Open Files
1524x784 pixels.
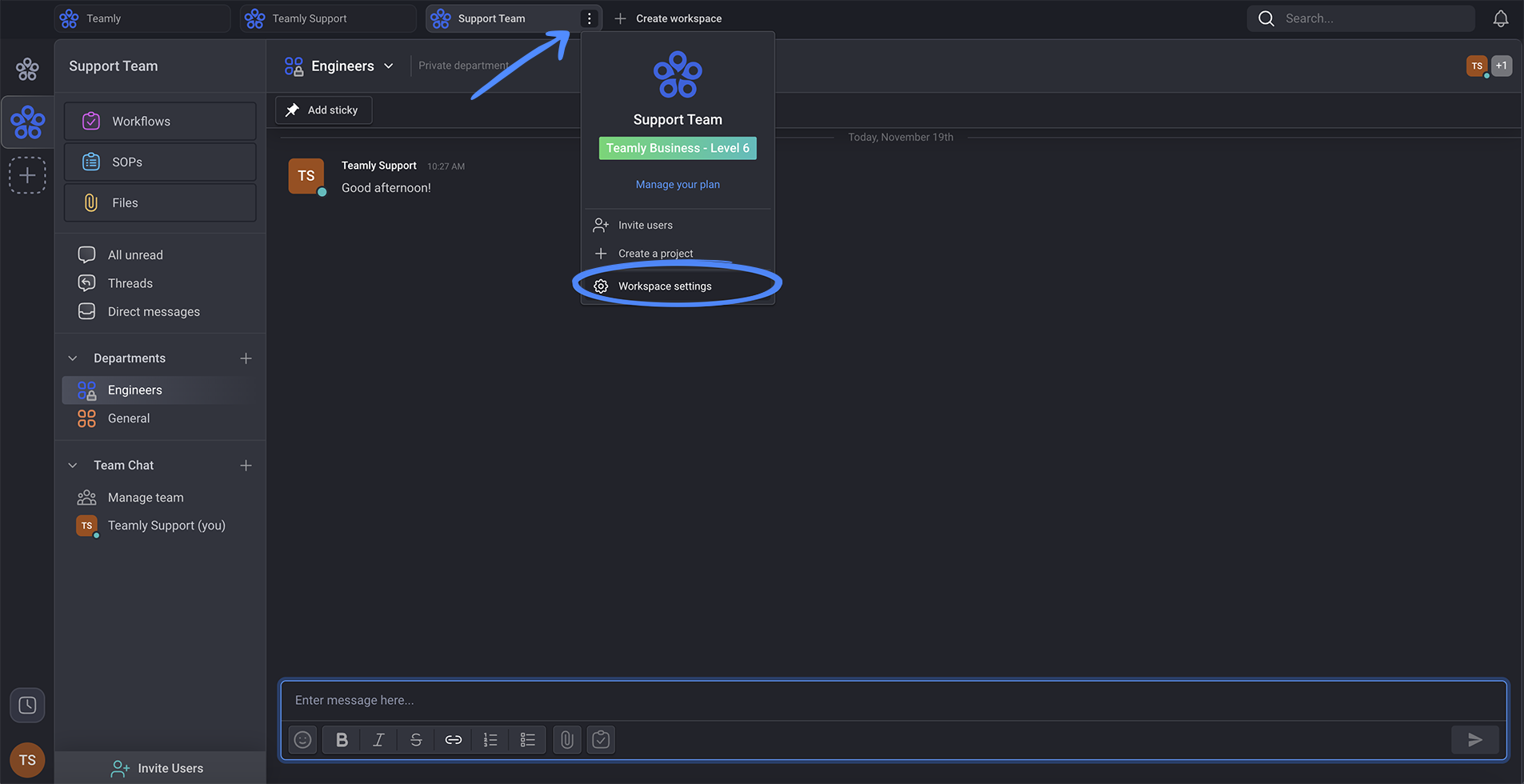[x=160, y=202]
